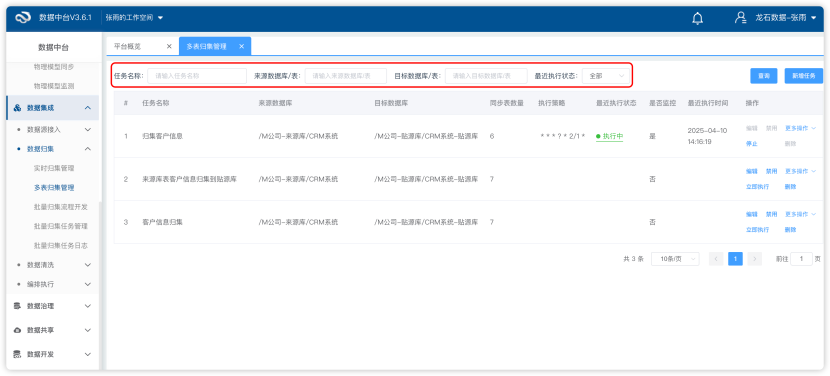This screenshot has width=830, height=376.
Task: Switch to the 多表归集管理 tab
Action: point(206,47)
